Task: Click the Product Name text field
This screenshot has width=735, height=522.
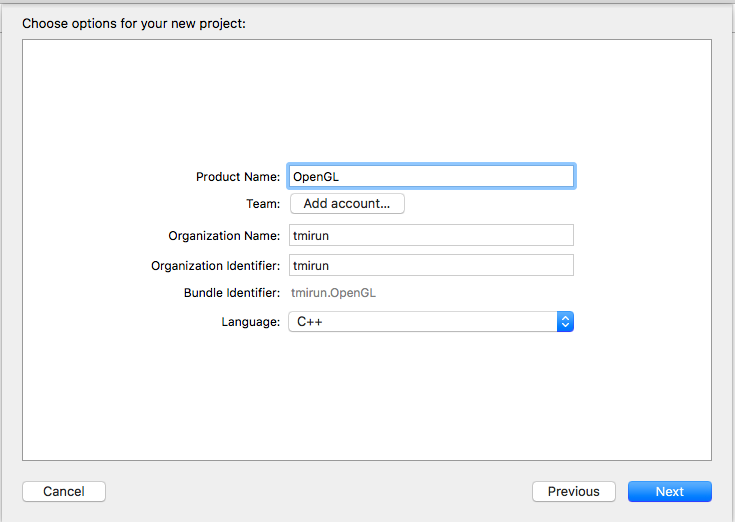Action: 430,176
